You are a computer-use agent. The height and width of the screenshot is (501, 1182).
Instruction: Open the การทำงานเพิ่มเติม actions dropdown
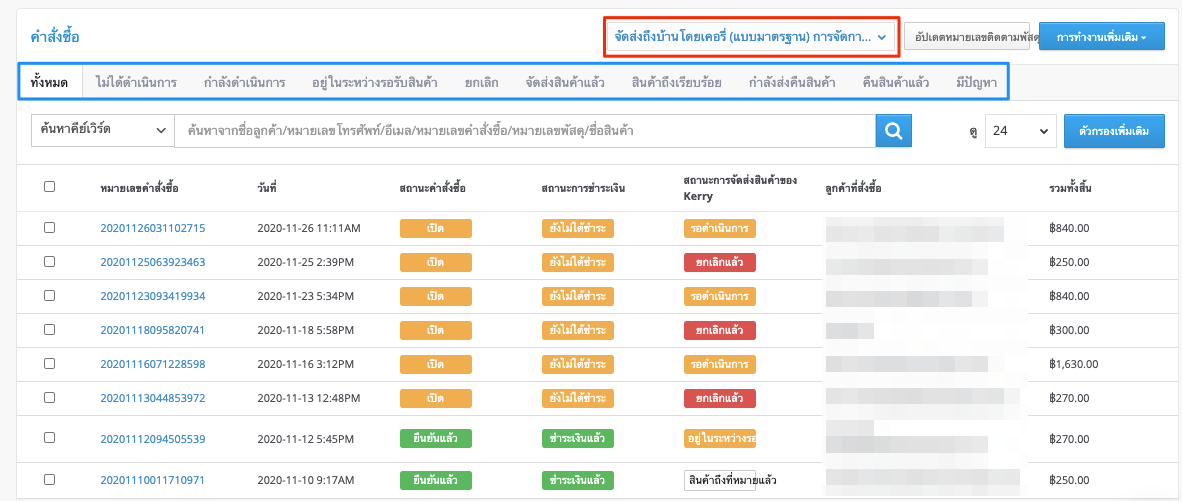point(1101,37)
